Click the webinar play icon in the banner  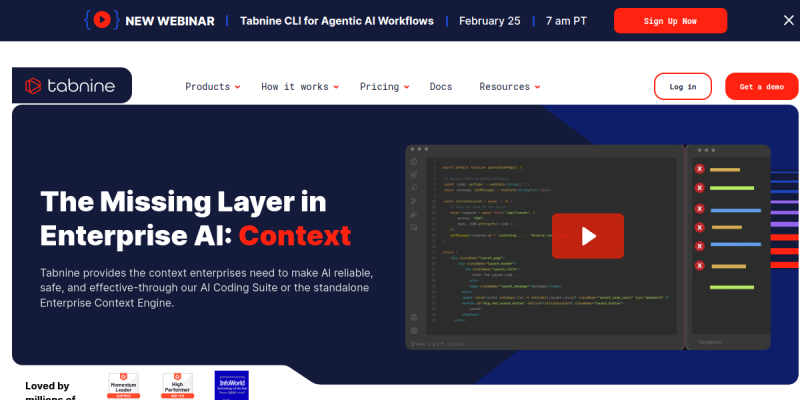pos(99,20)
